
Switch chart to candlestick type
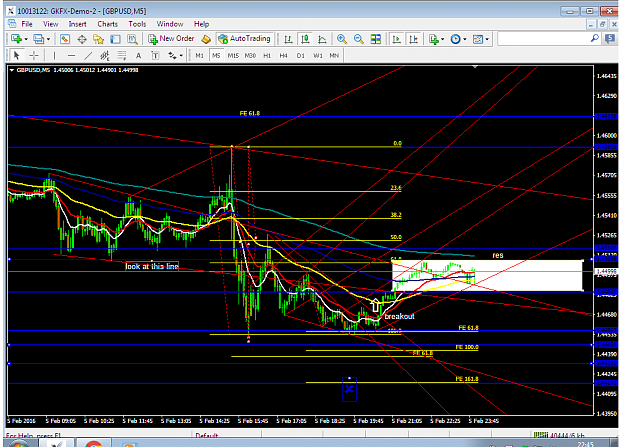pos(305,39)
